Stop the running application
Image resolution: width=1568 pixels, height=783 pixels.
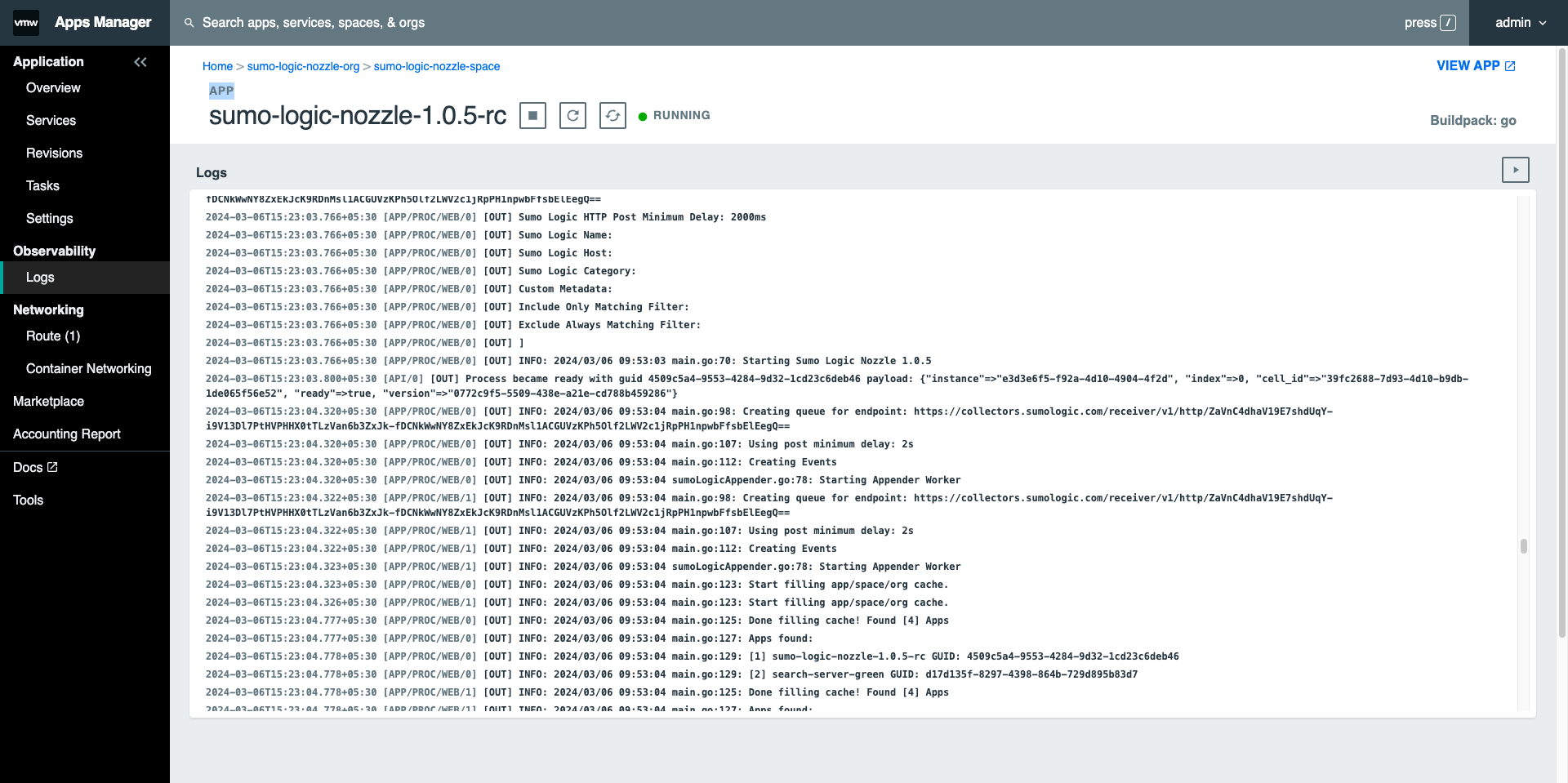click(532, 115)
